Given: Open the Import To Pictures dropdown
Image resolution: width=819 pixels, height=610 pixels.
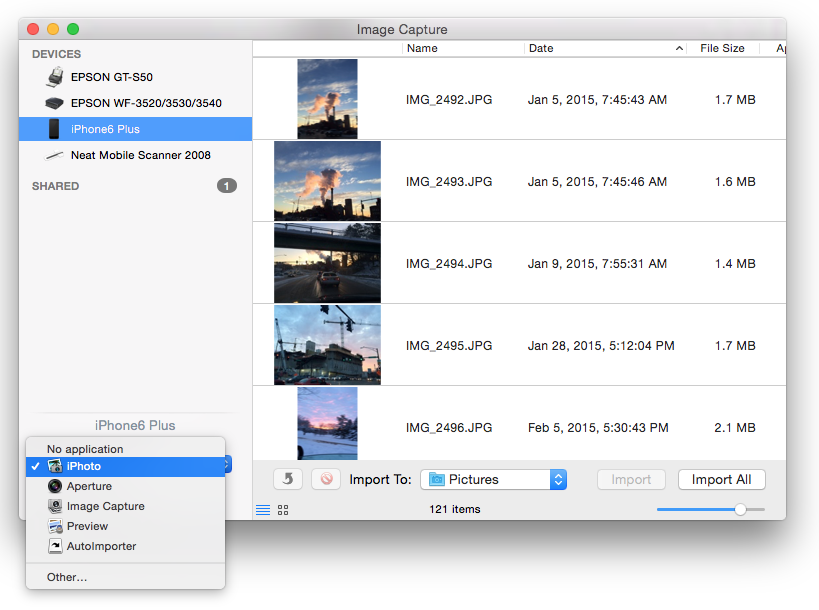Looking at the screenshot, I should [494, 480].
